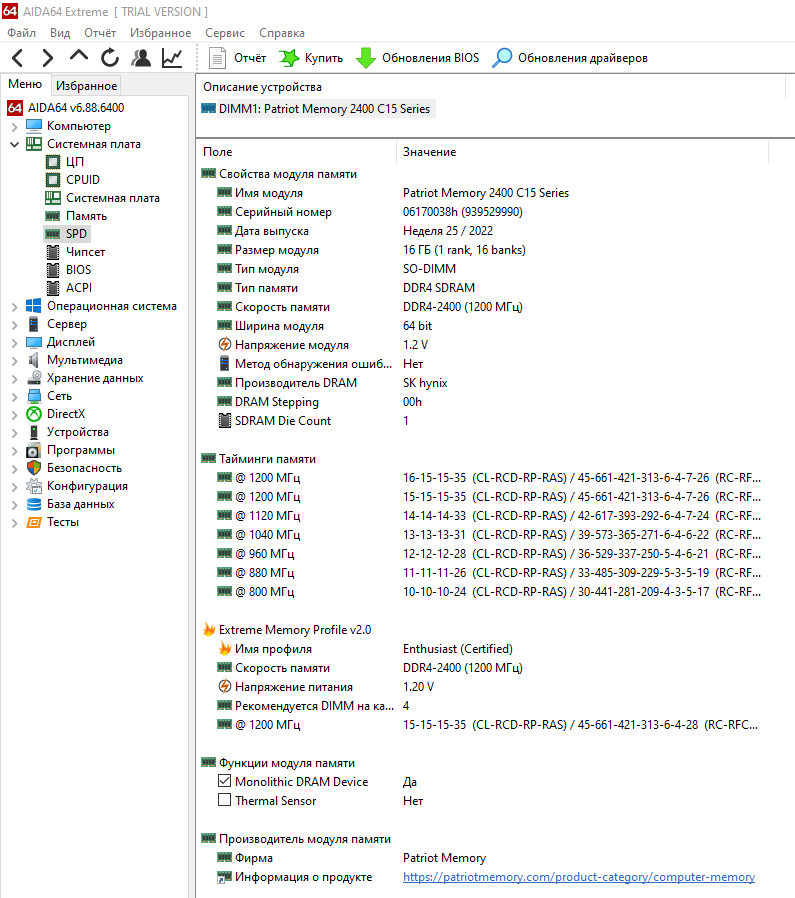Click the Сервер icon in tree

pyautogui.click(x=34, y=324)
